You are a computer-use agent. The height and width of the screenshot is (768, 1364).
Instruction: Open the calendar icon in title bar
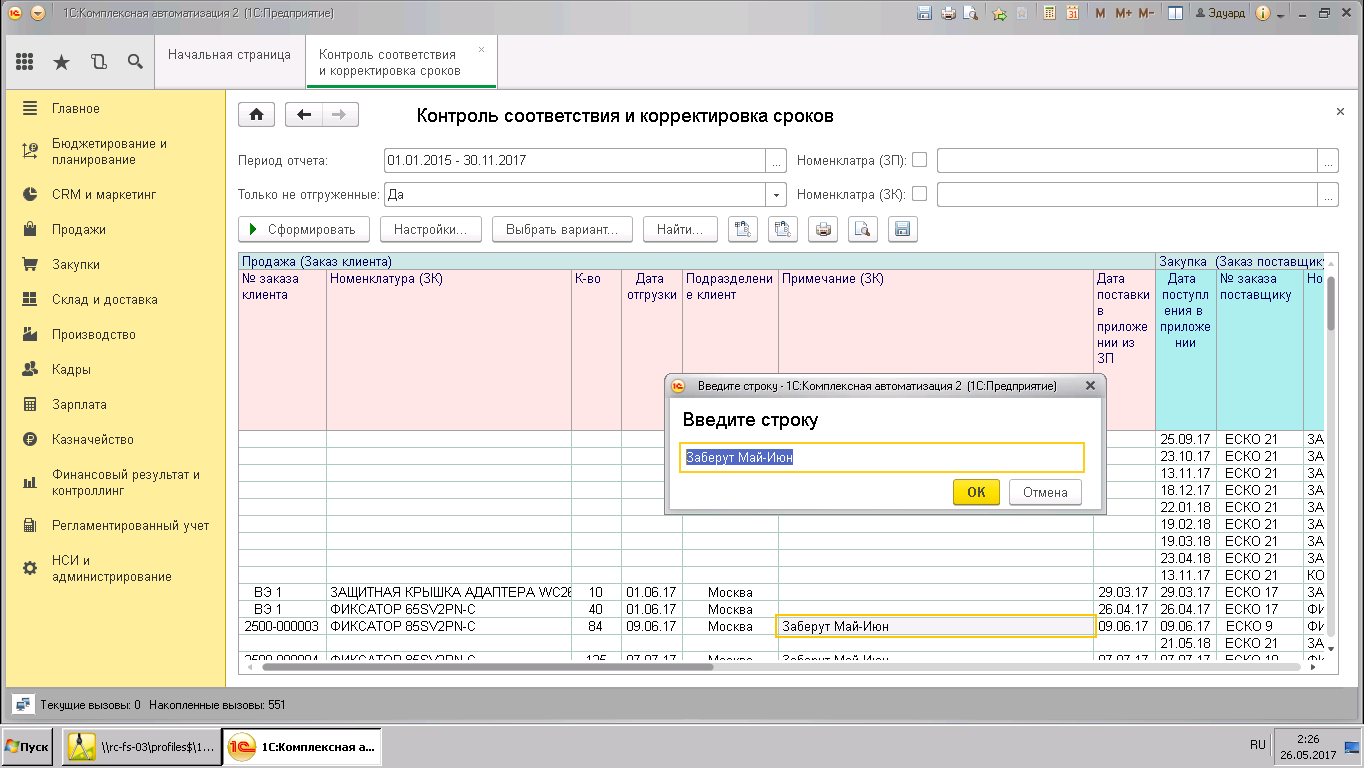point(1072,13)
